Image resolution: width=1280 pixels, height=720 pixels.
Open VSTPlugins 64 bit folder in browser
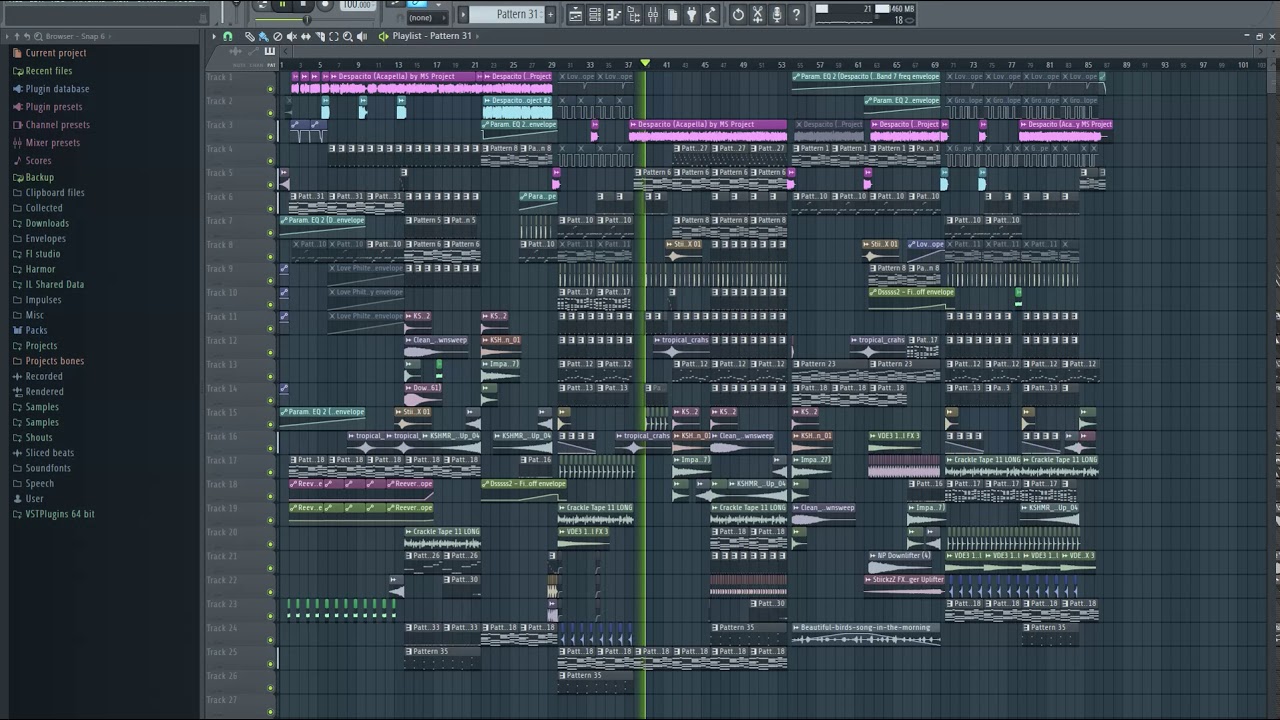[x=60, y=514]
